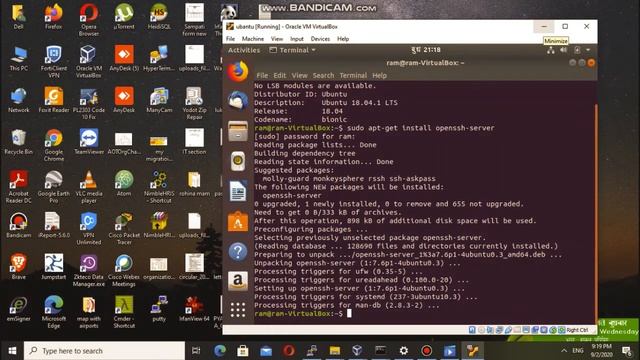Open Firefox in the Ubuntu dock
Image resolution: width=640 pixels, height=360 pixels.
tap(238, 71)
